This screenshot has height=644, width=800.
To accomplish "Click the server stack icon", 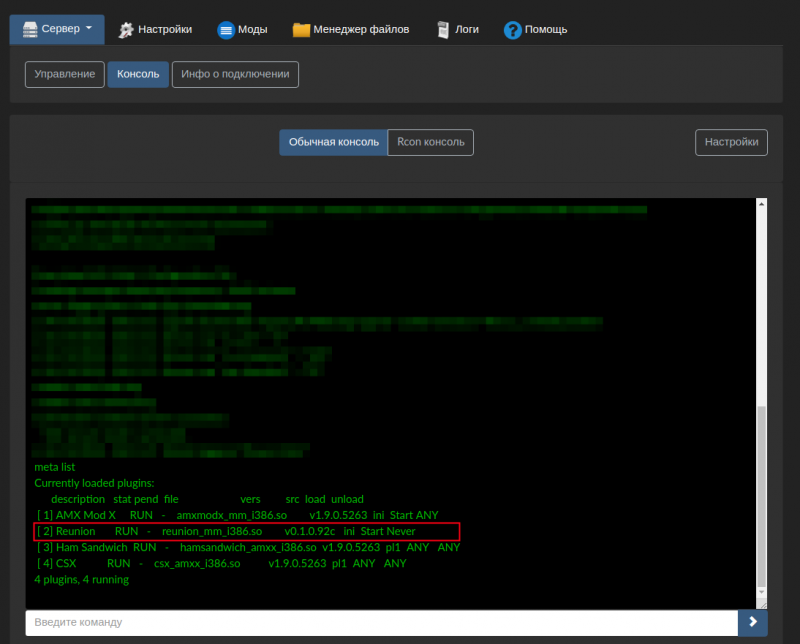I will click(30, 30).
